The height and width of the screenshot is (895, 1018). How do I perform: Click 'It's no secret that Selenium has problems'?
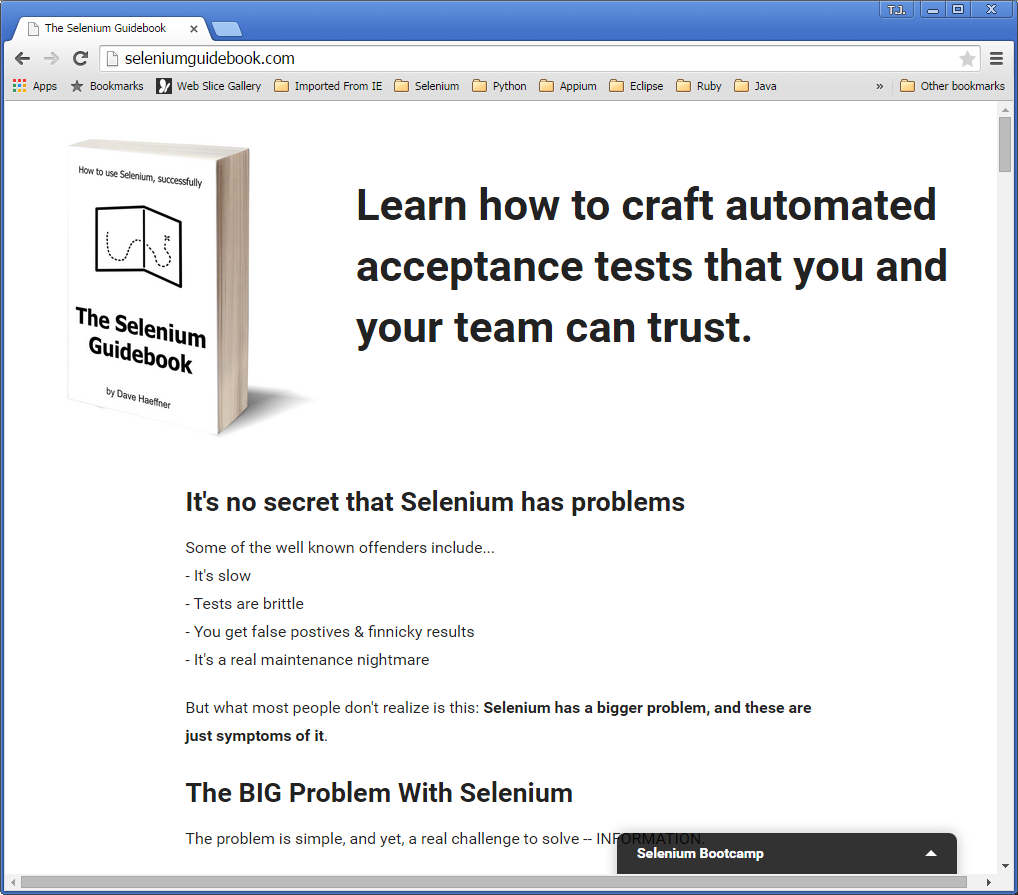[435, 502]
